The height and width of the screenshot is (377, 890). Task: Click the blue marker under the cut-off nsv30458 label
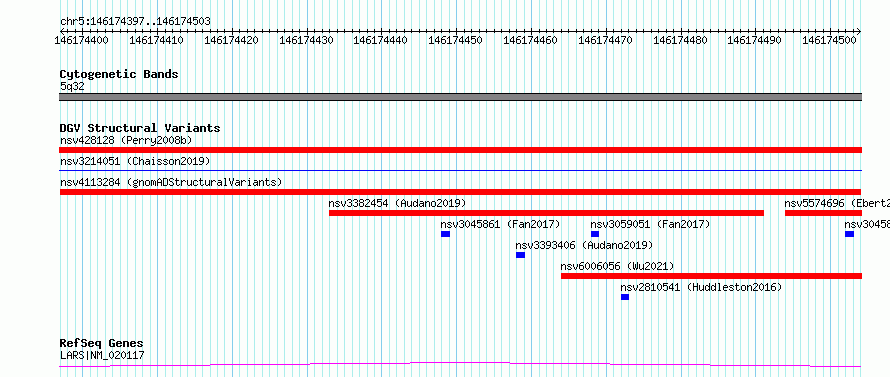pyautogui.click(x=849, y=234)
